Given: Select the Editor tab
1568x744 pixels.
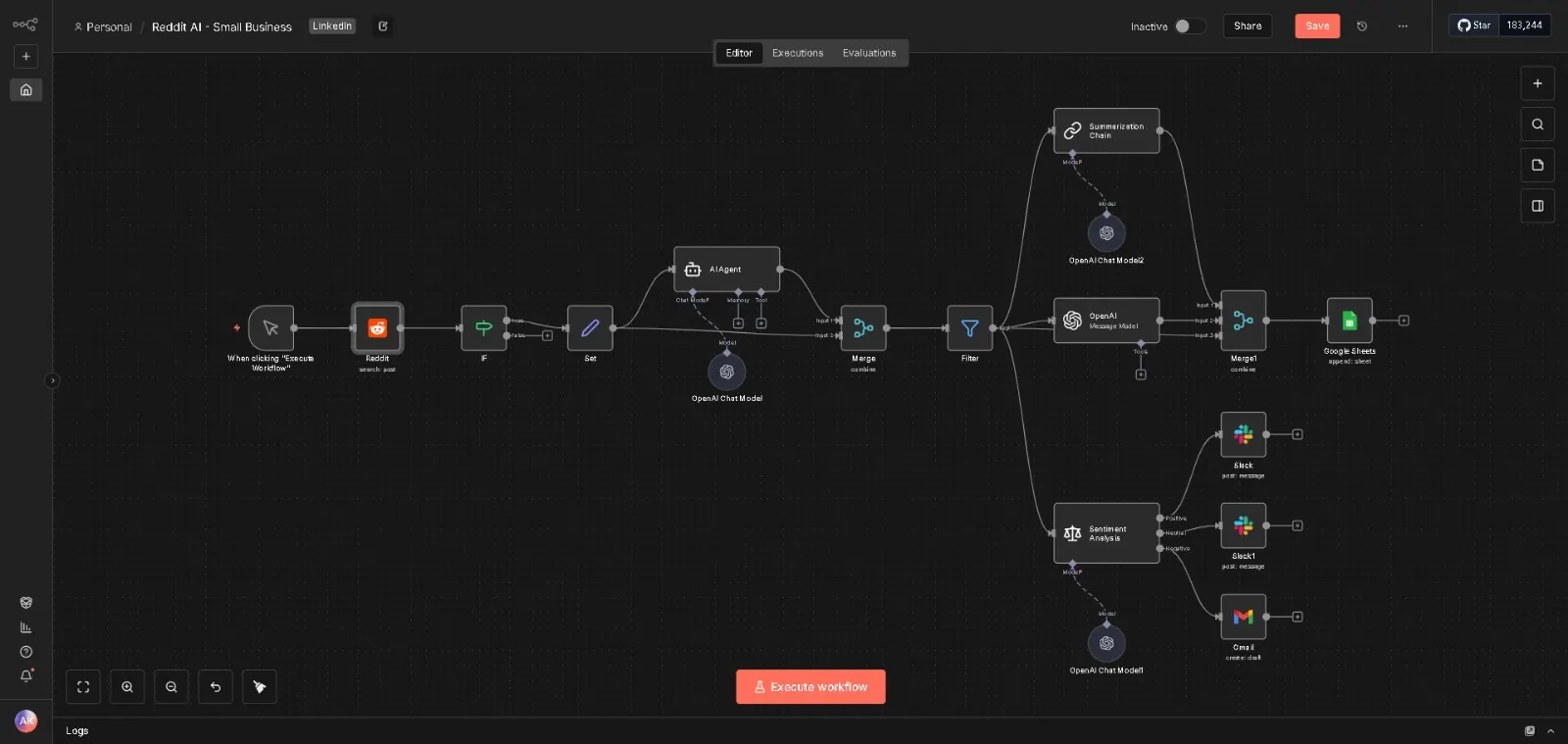Looking at the screenshot, I should coord(739,53).
